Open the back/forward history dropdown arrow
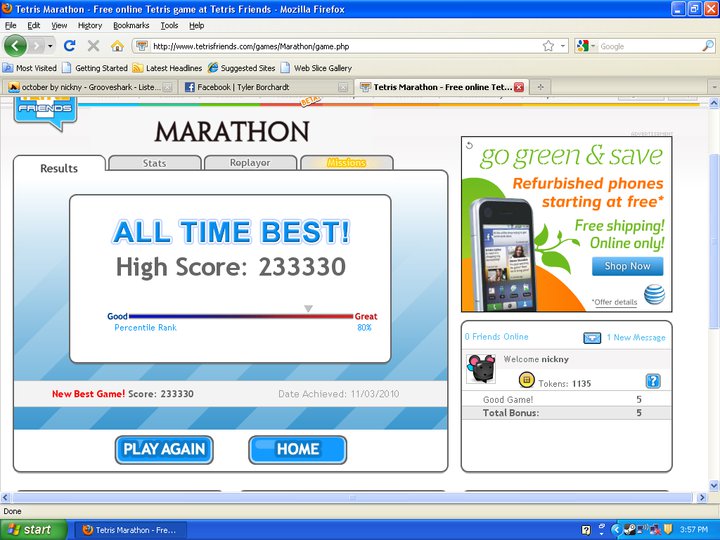 point(50,46)
